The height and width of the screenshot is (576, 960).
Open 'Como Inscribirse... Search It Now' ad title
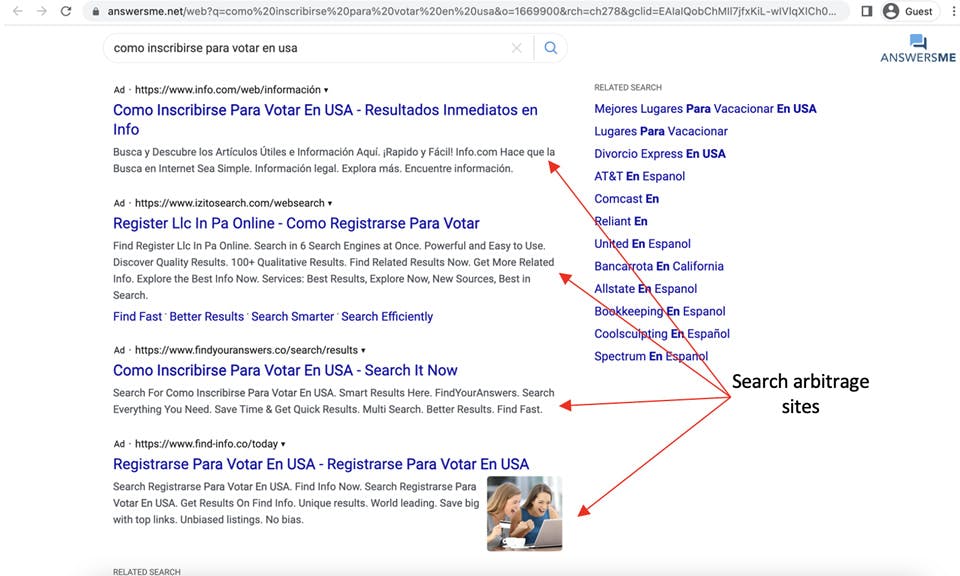pos(285,370)
